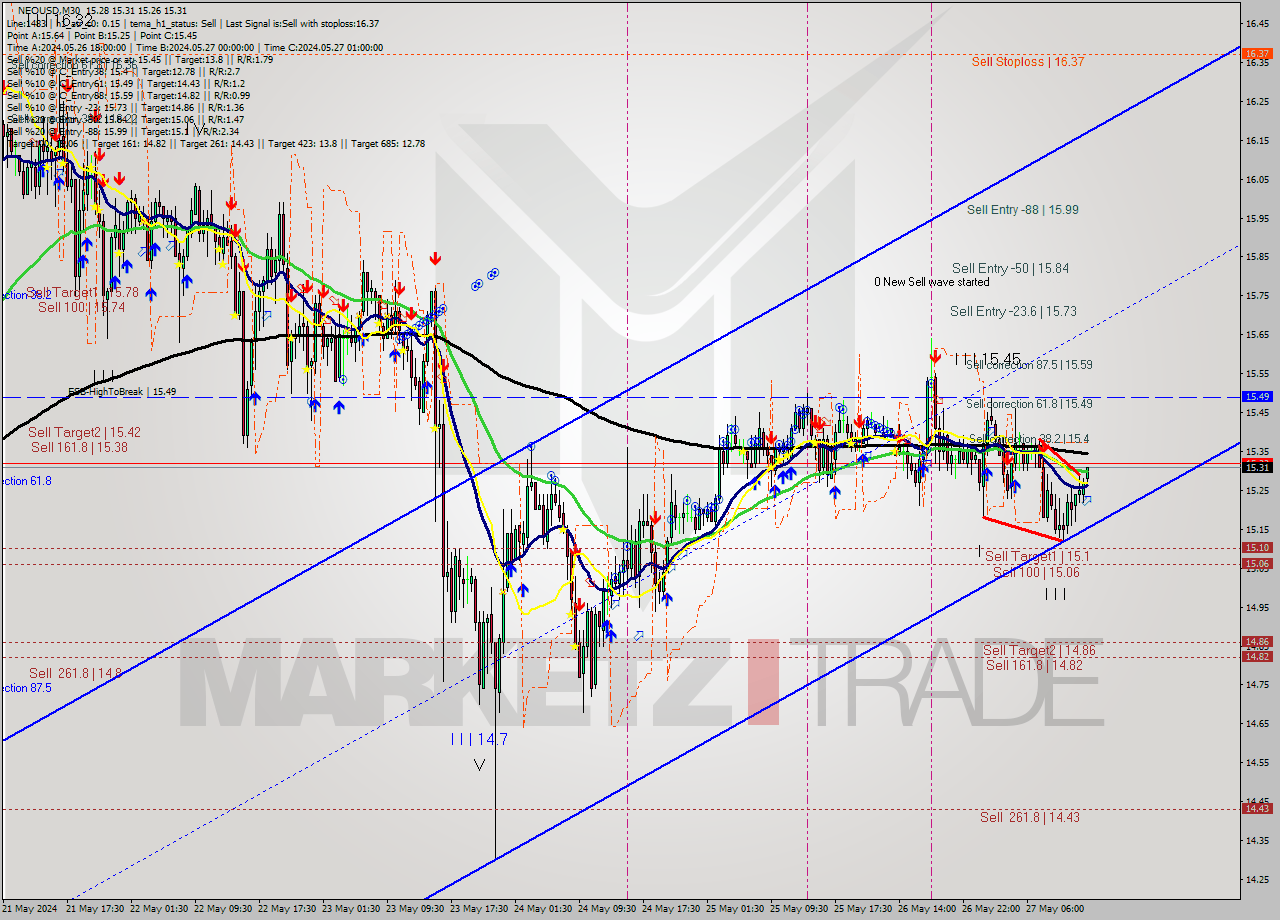
Task: Click the 14.55 price axis label
Action: (x=1256, y=763)
